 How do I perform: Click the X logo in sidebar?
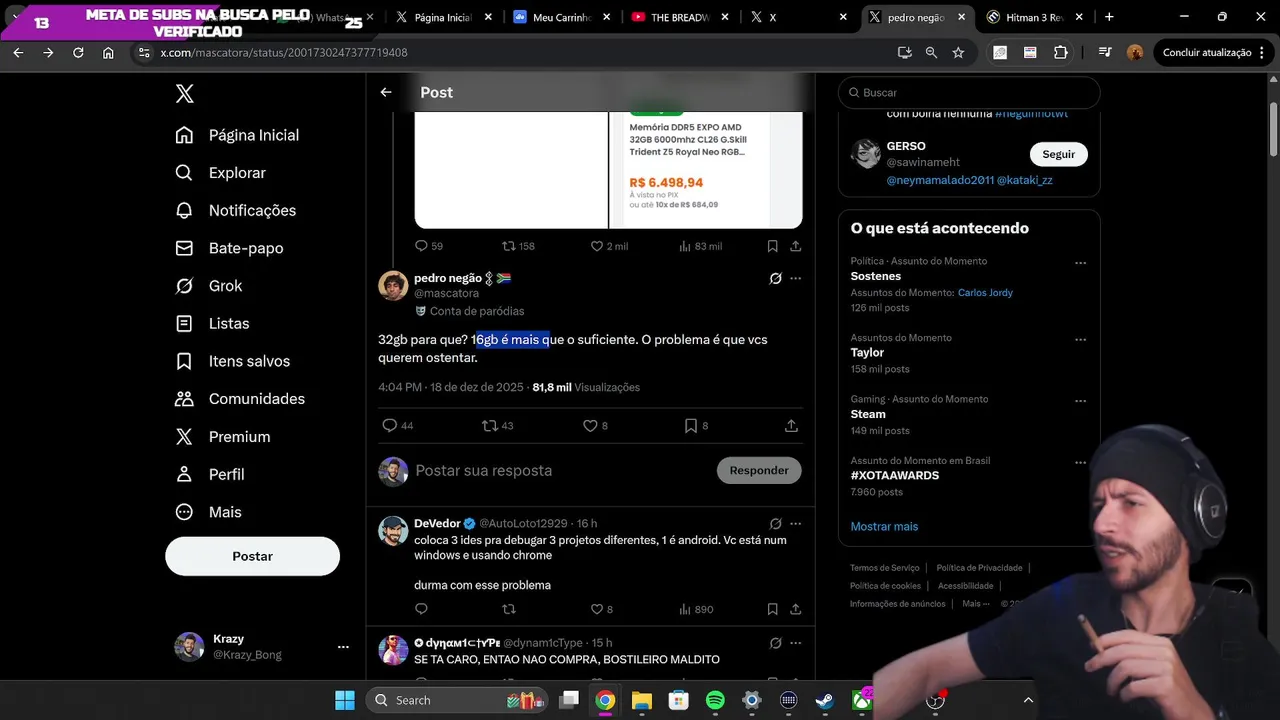pos(185,94)
